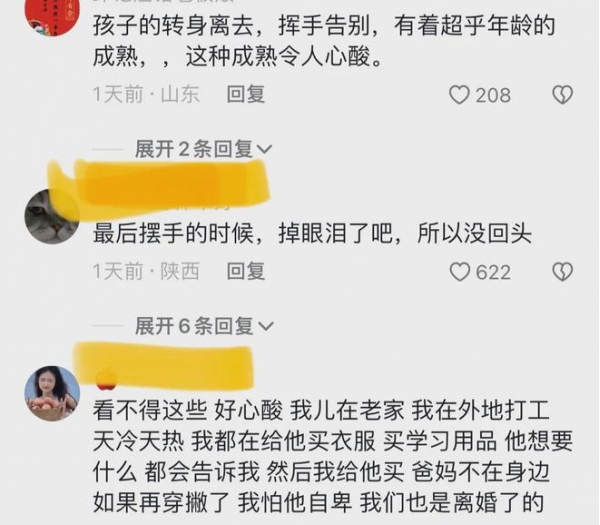Select comment text 看不得这些 好心酸

tap(188, 410)
